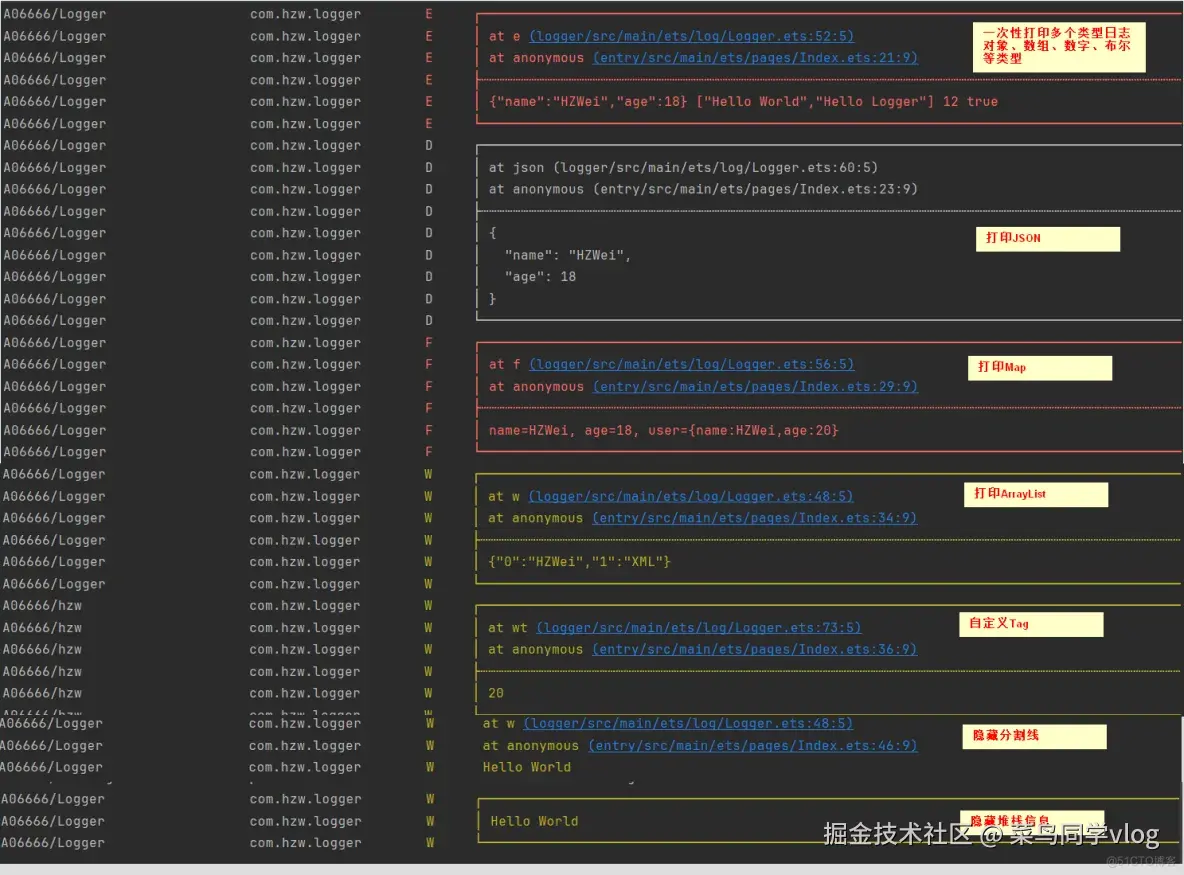Open the Logger.ets:52:5 stack trace link
This screenshot has width=1184, height=875.
coord(692,36)
